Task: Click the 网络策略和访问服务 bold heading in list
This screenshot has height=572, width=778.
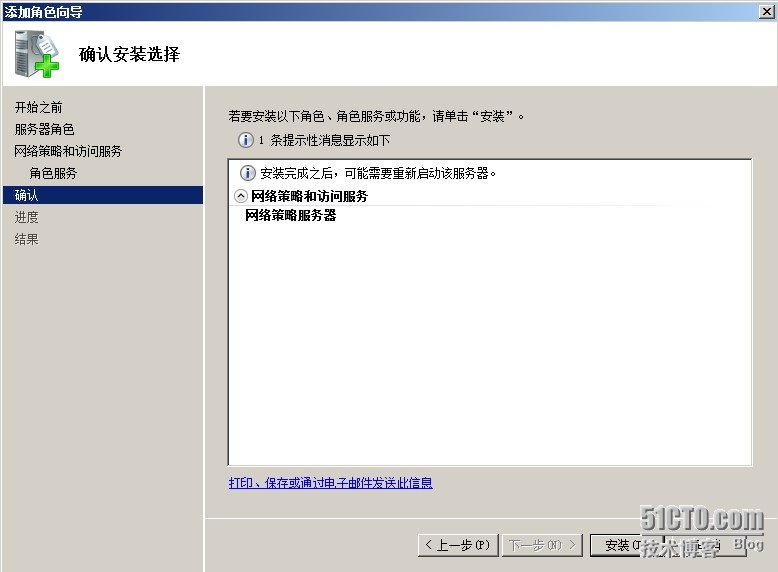Action: click(309, 196)
